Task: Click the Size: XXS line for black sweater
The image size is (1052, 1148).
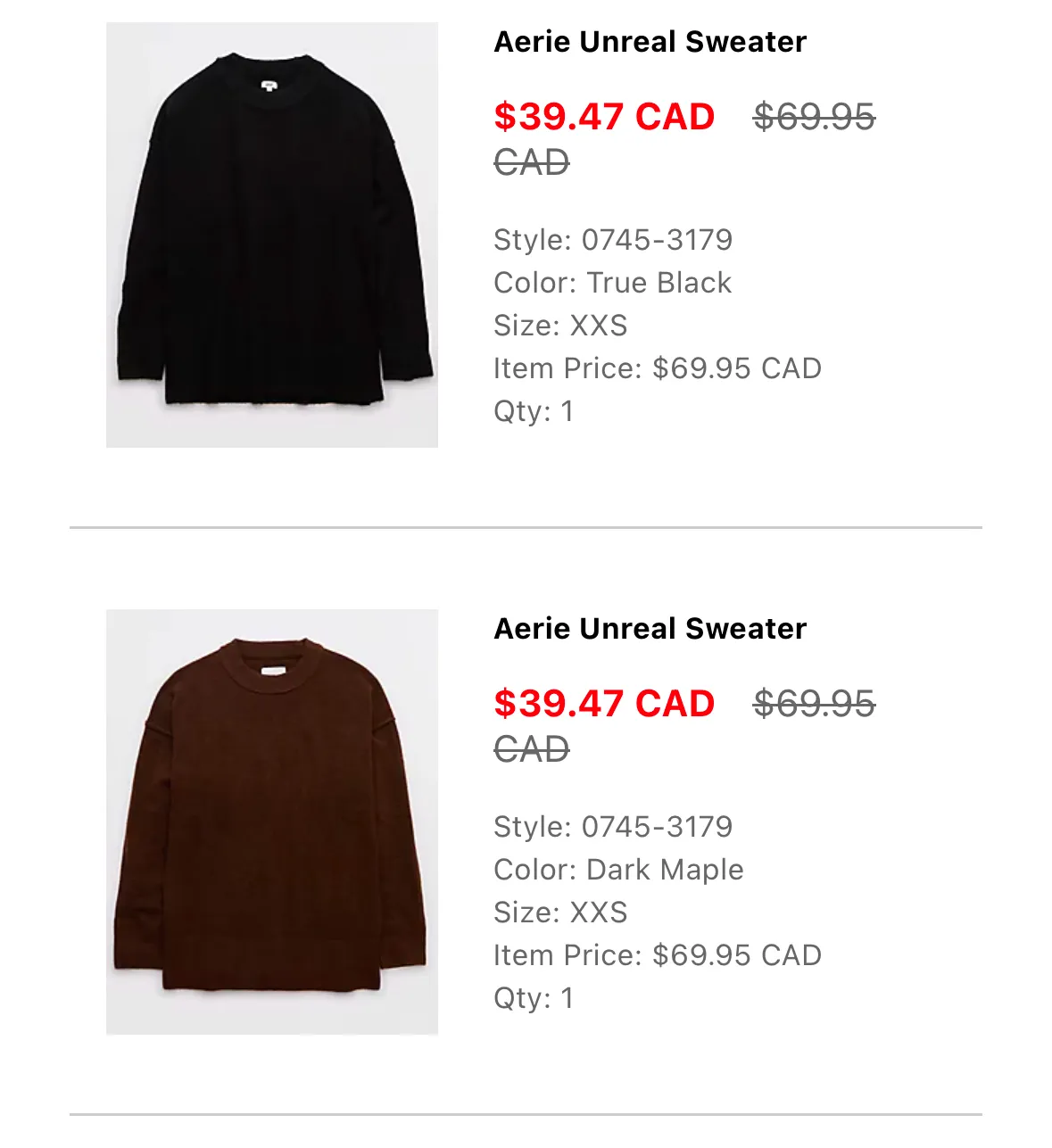Action: pos(560,326)
